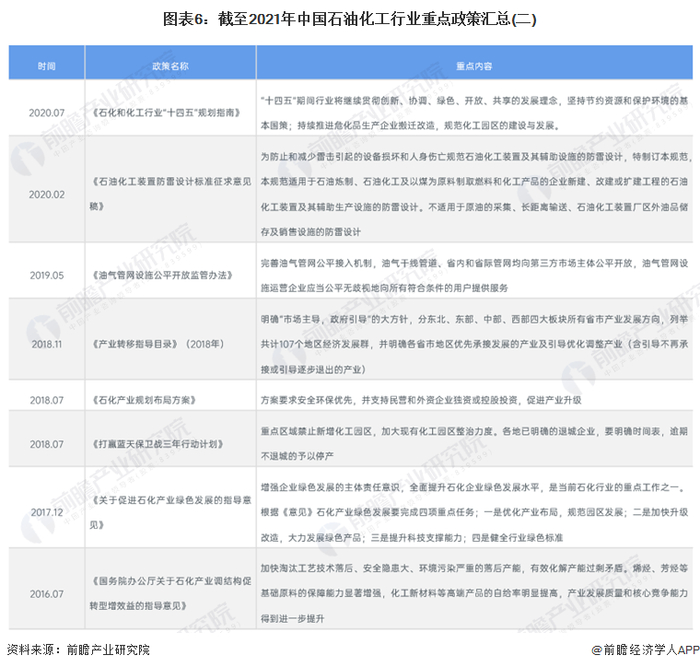Select the date cell 2018.11
The image size is (700, 669).
[47, 344]
